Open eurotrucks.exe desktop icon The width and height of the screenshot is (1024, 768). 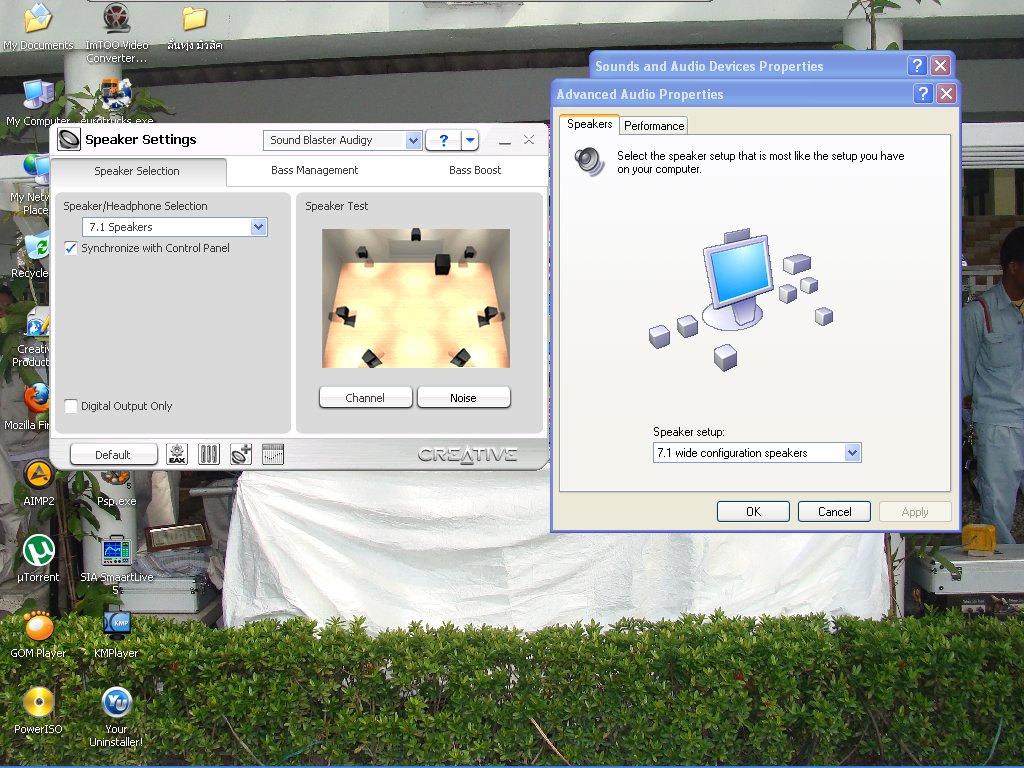117,103
